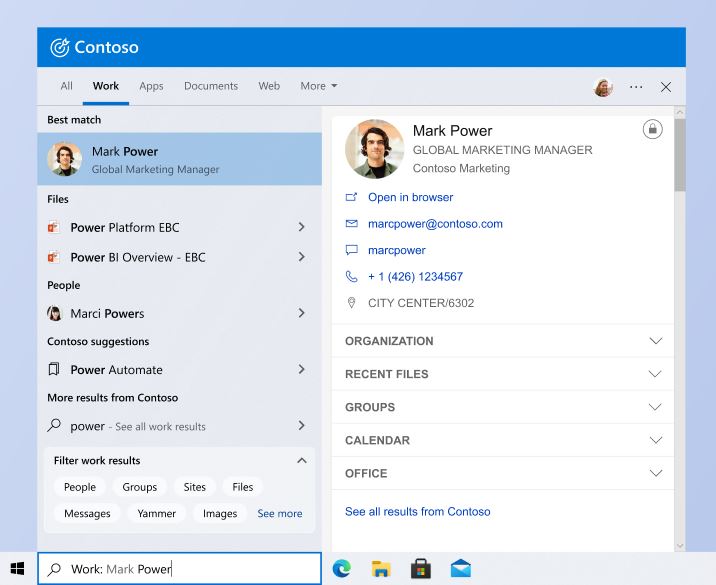Open the More dropdown menu
Viewport: 716px width, 585px height.
coord(319,86)
